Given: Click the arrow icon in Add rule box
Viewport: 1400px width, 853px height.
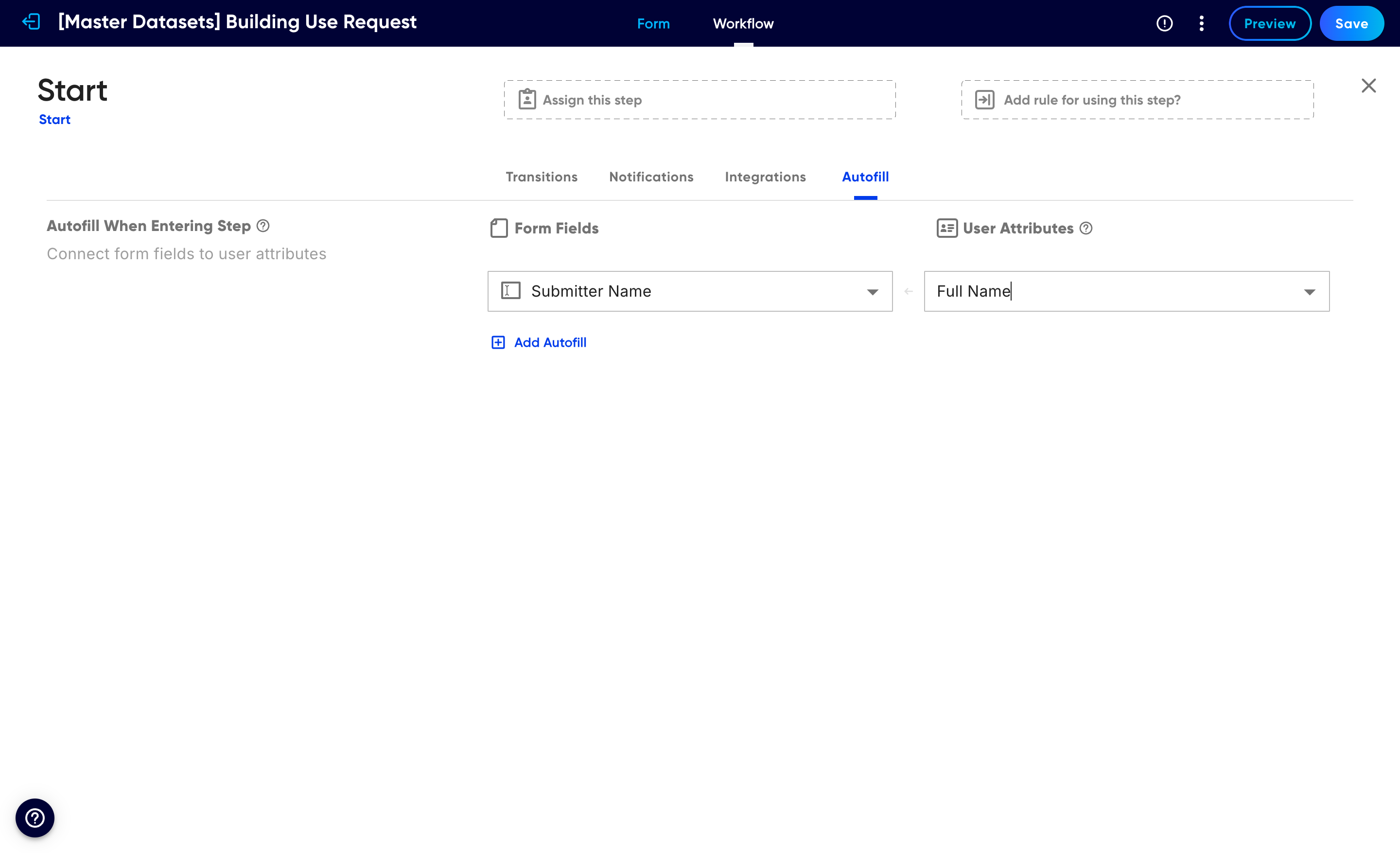Looking at the screenshot, I should pos(984,99).
